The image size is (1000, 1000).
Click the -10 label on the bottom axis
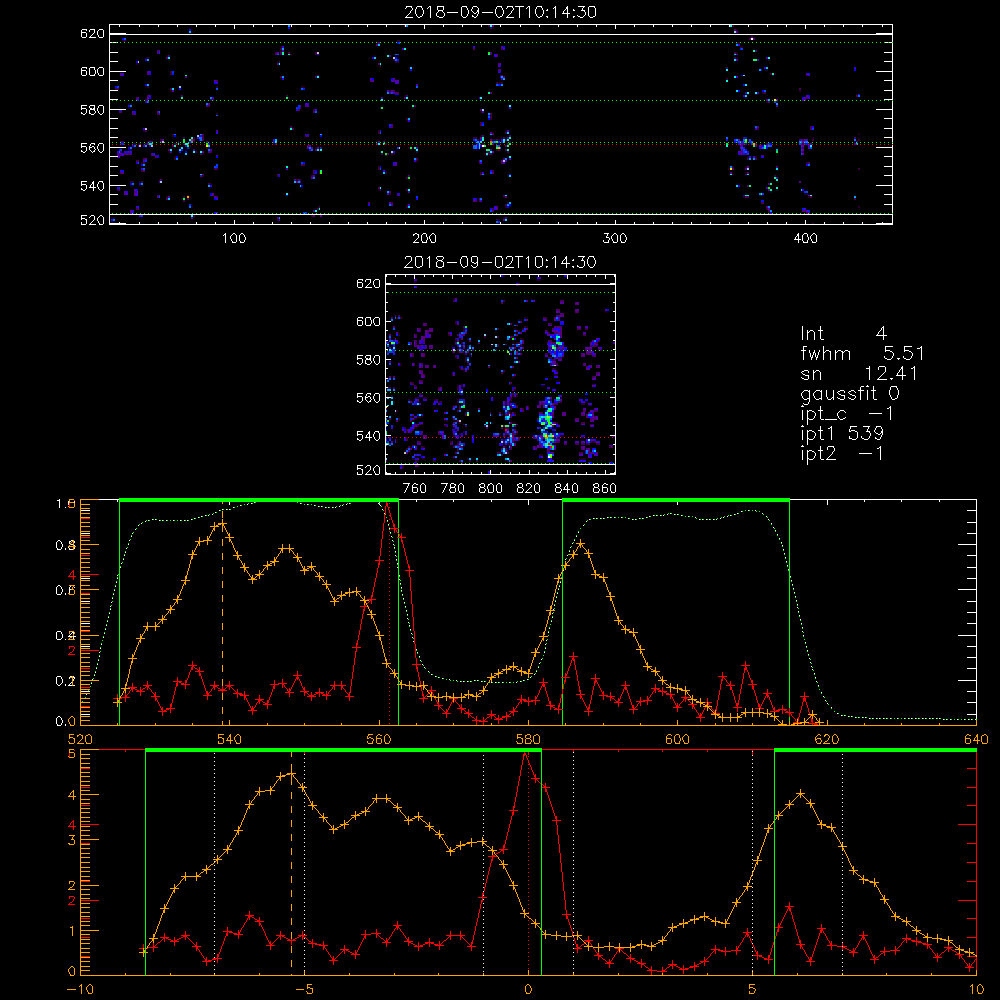(80, 989)
